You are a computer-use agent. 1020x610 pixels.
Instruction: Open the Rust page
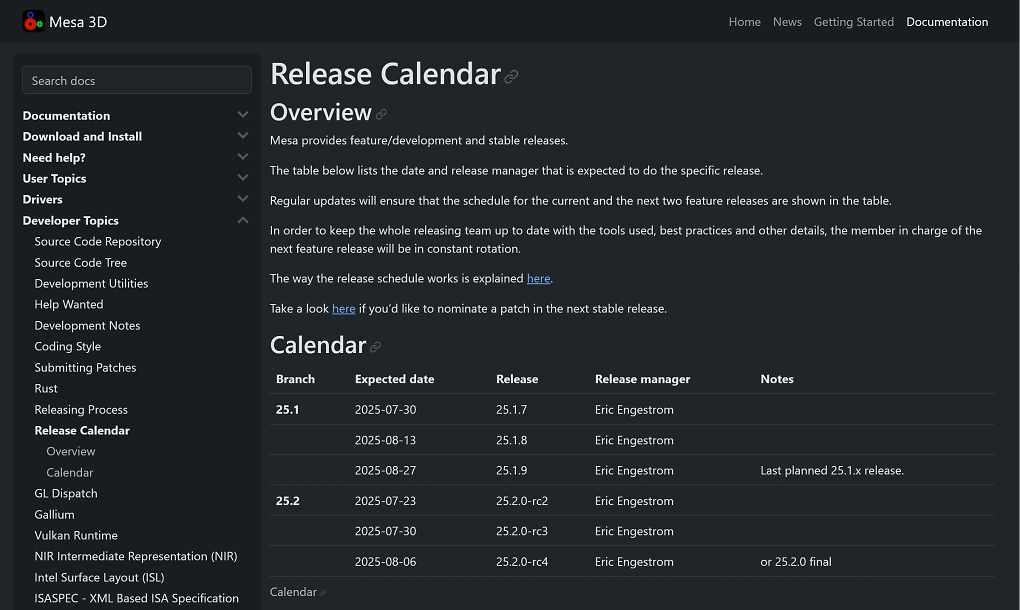(46, 388)
